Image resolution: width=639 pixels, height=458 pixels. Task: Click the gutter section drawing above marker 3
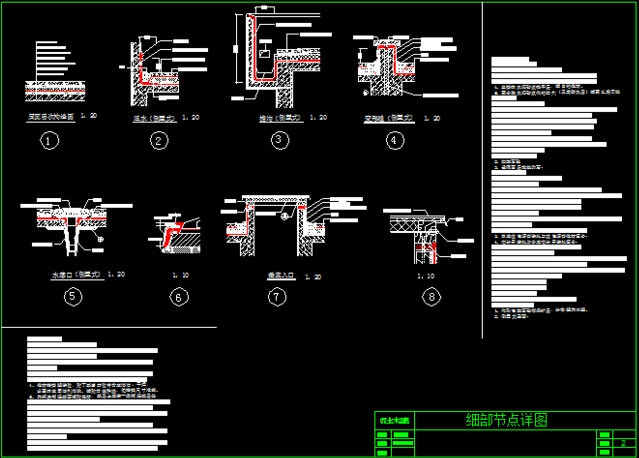(282, 58)
